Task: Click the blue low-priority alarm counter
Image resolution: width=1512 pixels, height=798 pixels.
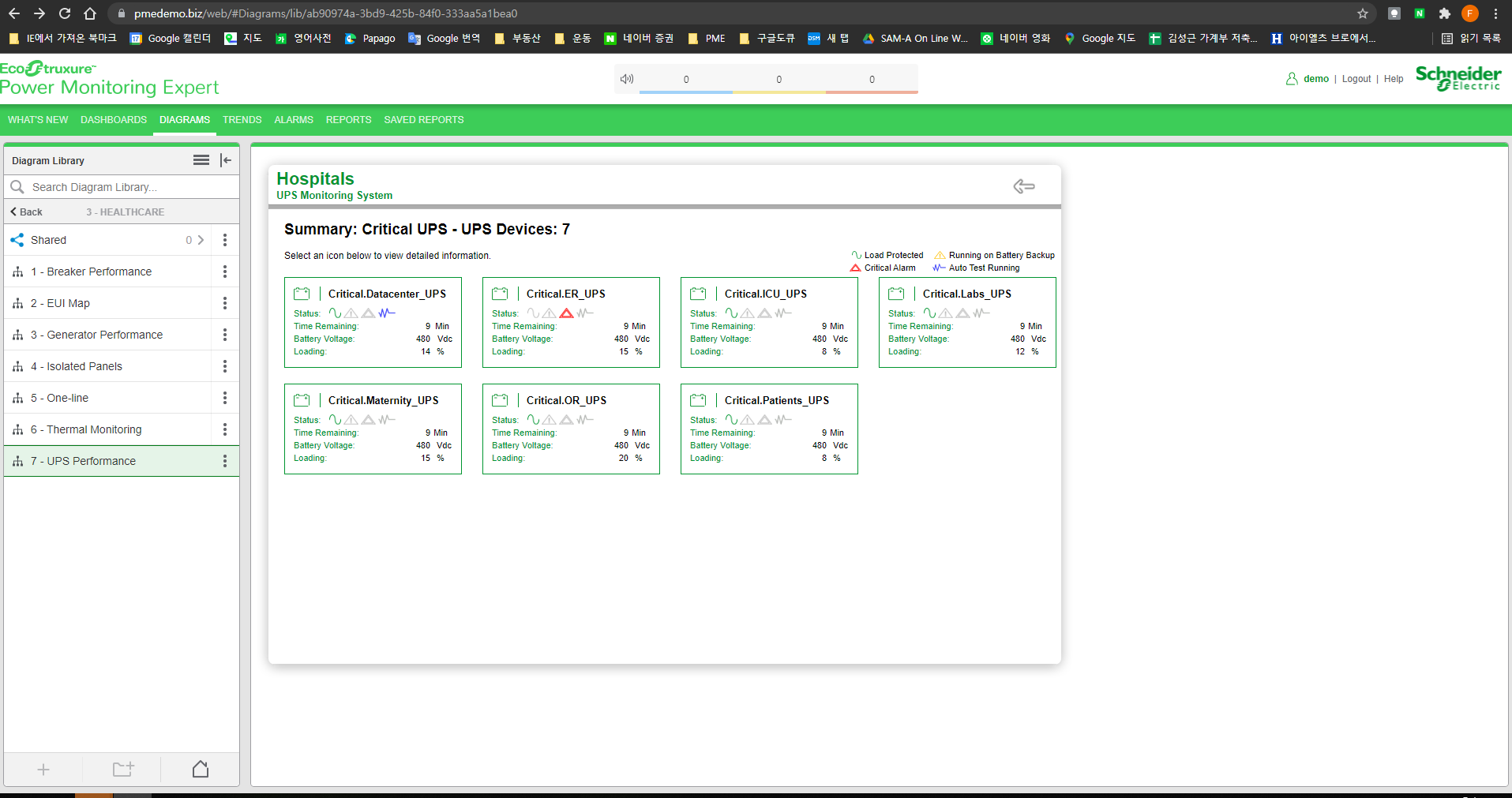Action: (686, 80)
